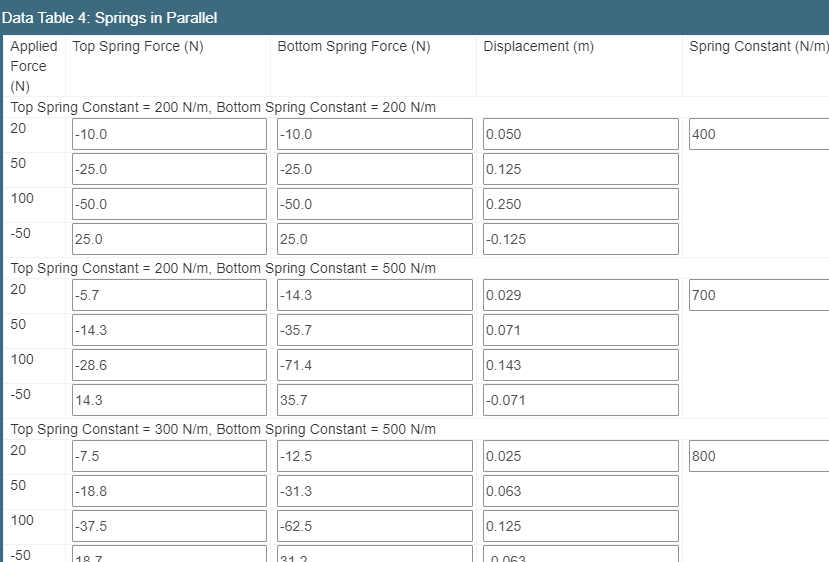Focus the Displacement field showing 0.143
This screenshot has width=829, height=562.
pyautogui.click(x=581, y=365)
